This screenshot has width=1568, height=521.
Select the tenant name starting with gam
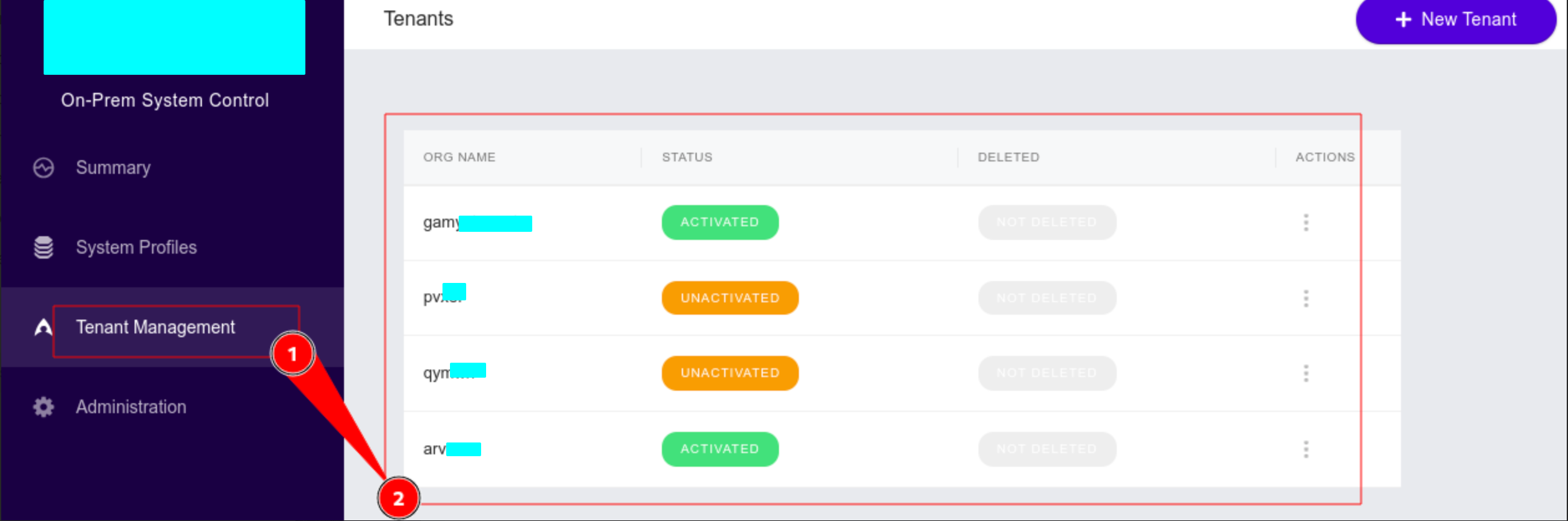tap(477, 222)
